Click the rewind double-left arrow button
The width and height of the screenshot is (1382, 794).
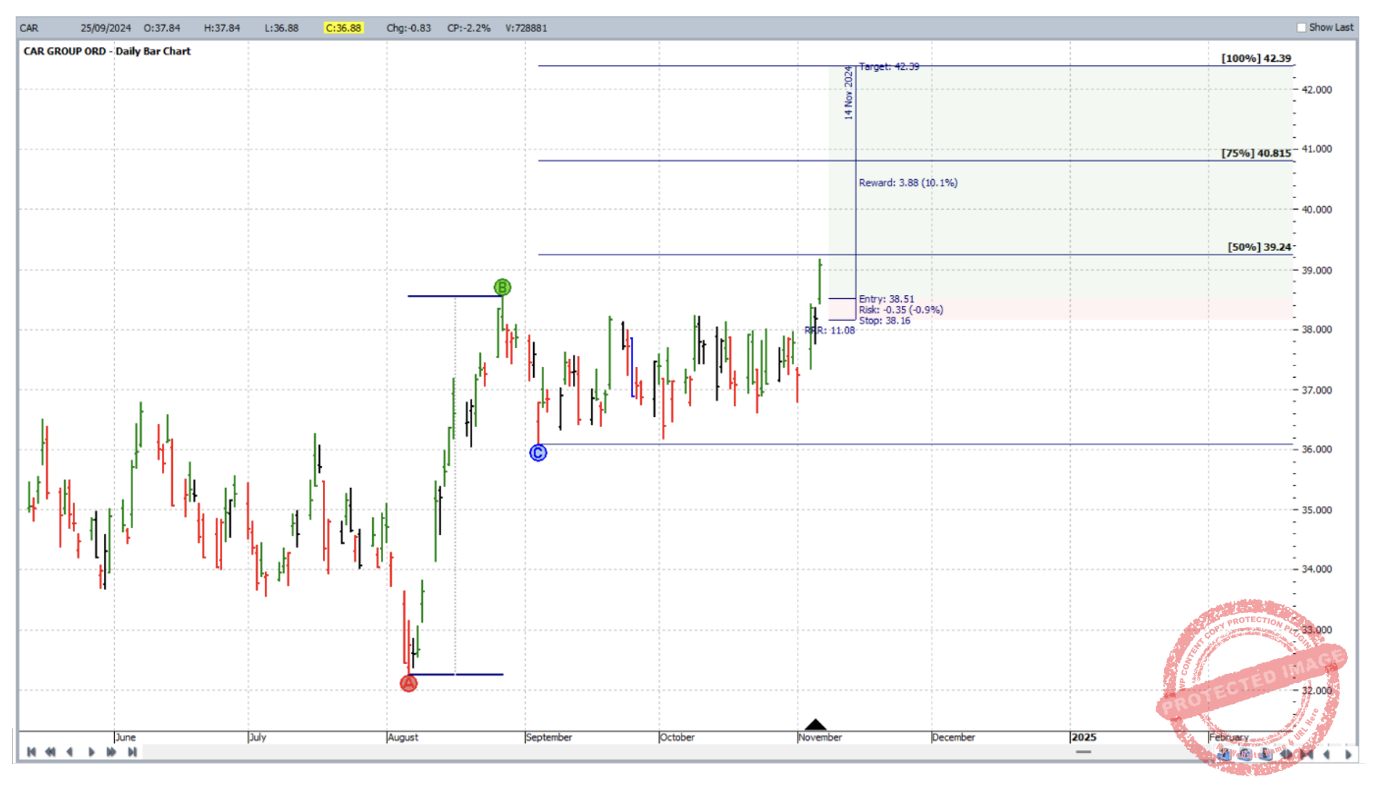pyautogui.click(x=50, y=752)
